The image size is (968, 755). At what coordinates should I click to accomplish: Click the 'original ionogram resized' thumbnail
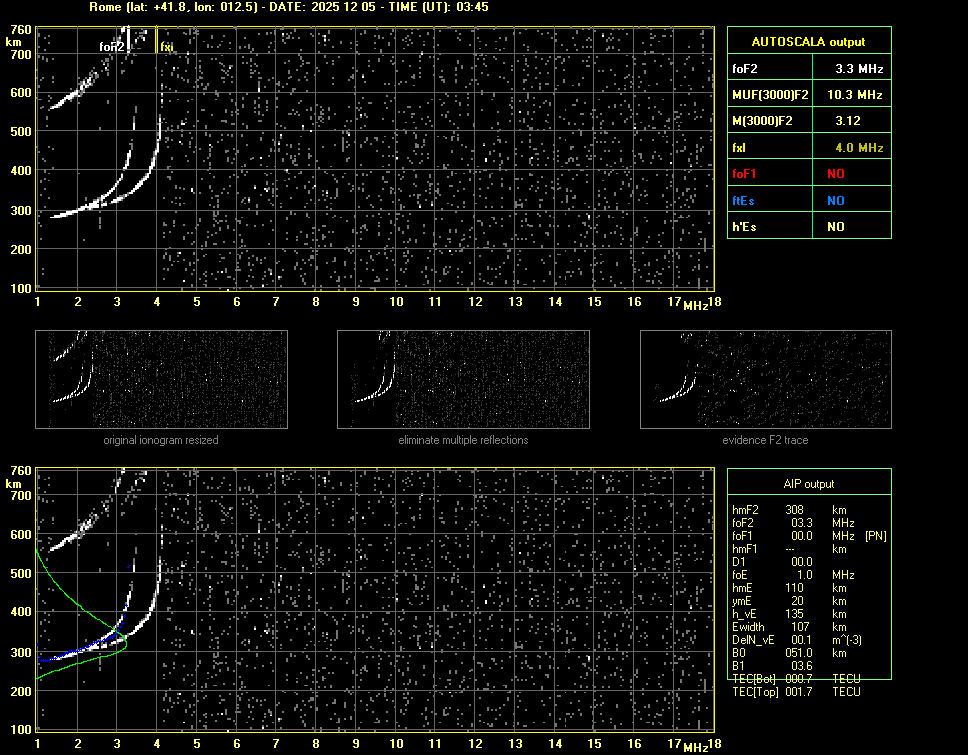161,379
